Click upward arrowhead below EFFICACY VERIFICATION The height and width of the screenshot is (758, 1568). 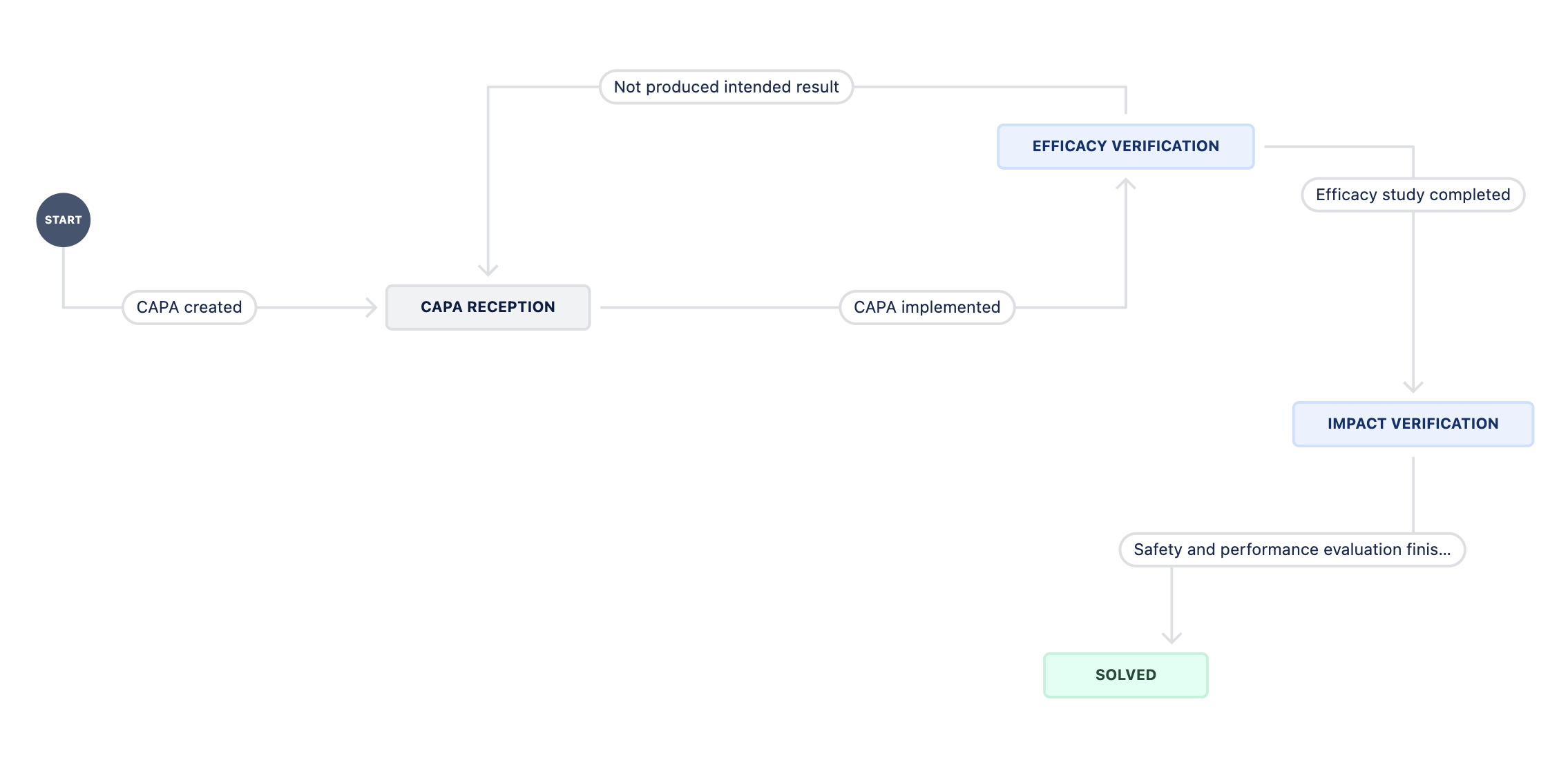pyautogui.click(x=1126, y=184)
